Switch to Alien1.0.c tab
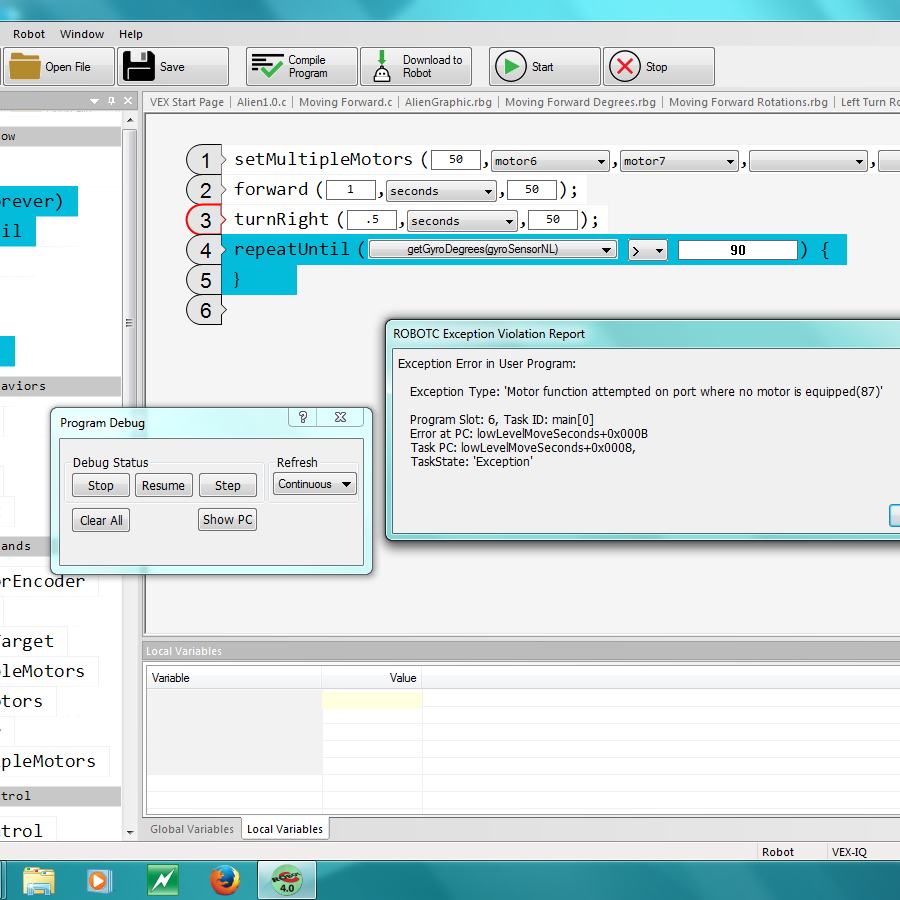 point(261,102)
